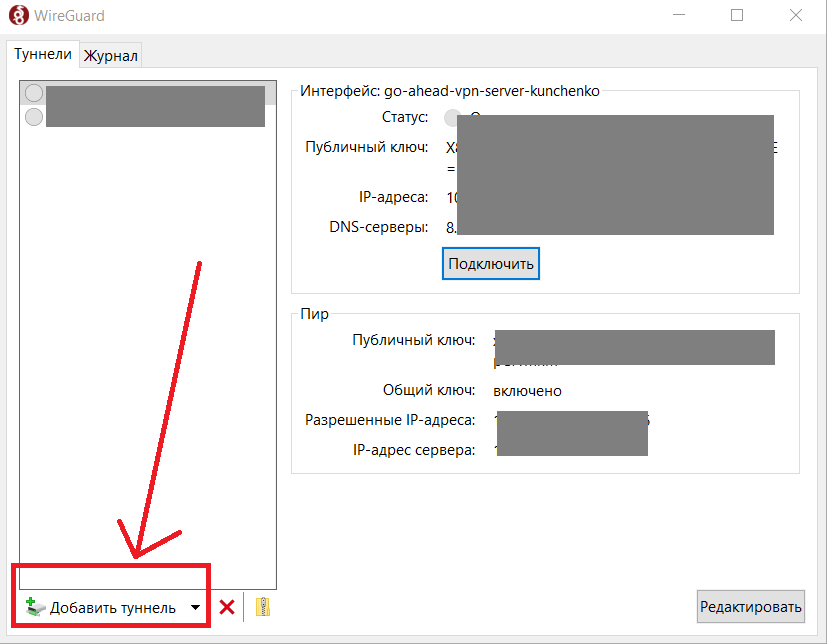Click the green plus icon beside Добавить туннель
The image size is (827, 644).
pyautogui.click(x=36, y=607)
